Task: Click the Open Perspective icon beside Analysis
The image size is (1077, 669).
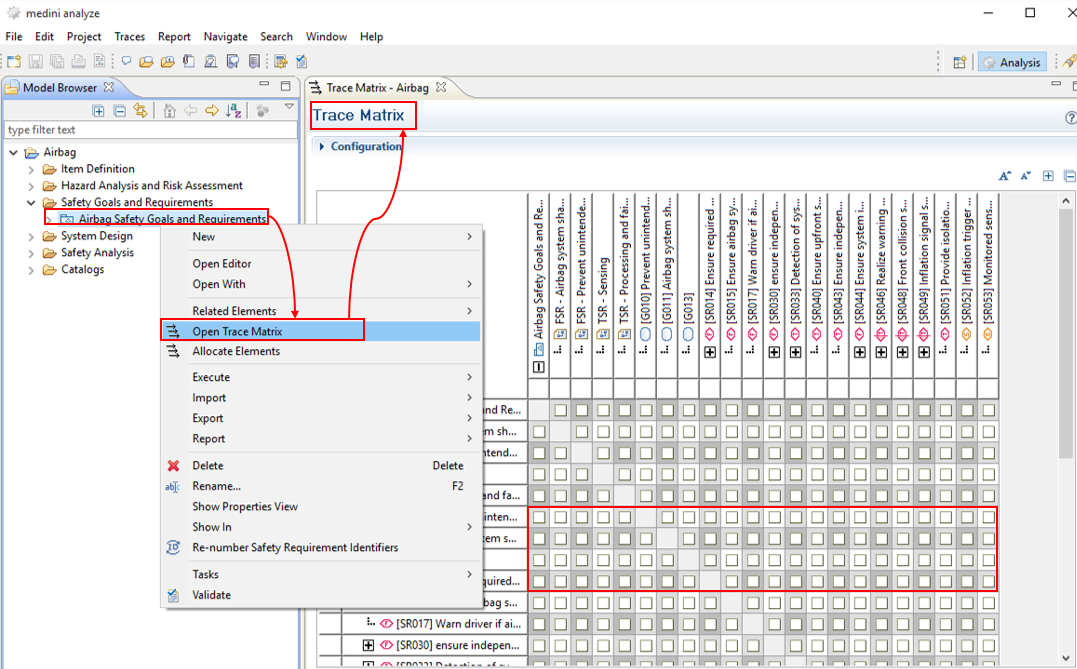Action: (x=959, y=62)
